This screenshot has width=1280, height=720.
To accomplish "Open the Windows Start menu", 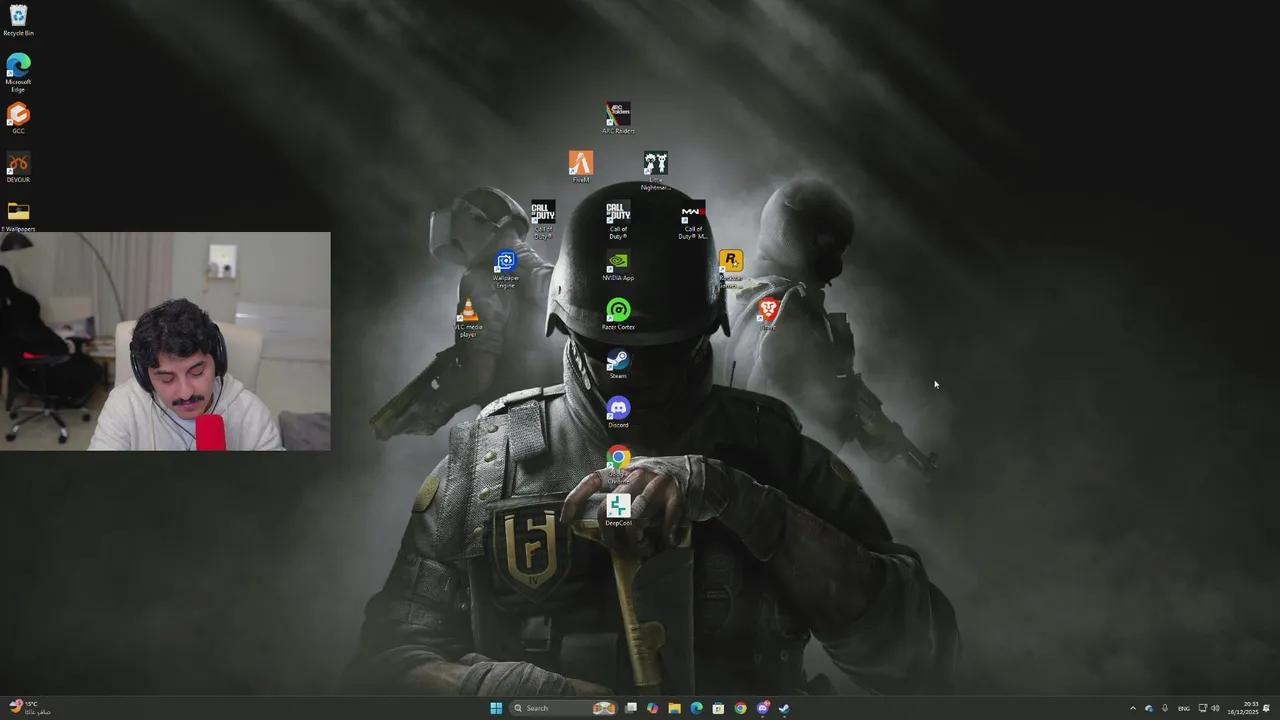I will click(x=496, y=708).
